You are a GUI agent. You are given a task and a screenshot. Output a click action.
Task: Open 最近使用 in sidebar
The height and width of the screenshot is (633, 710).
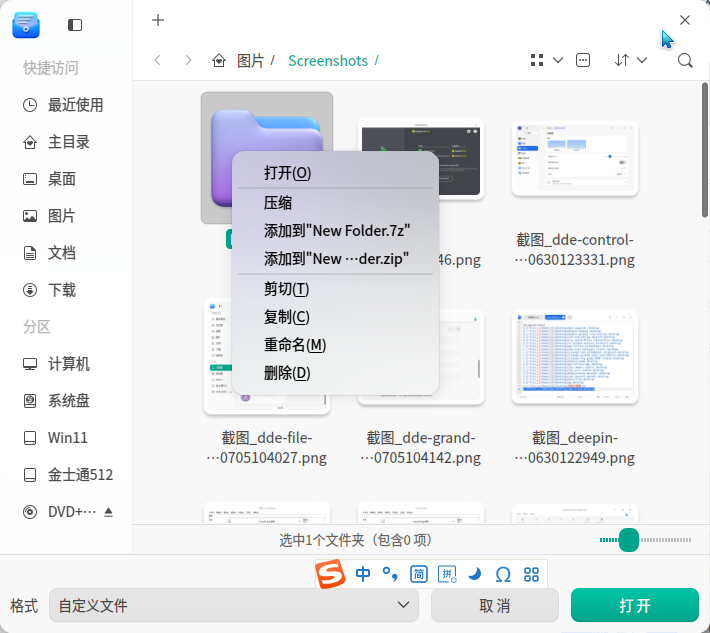(66, 105)
